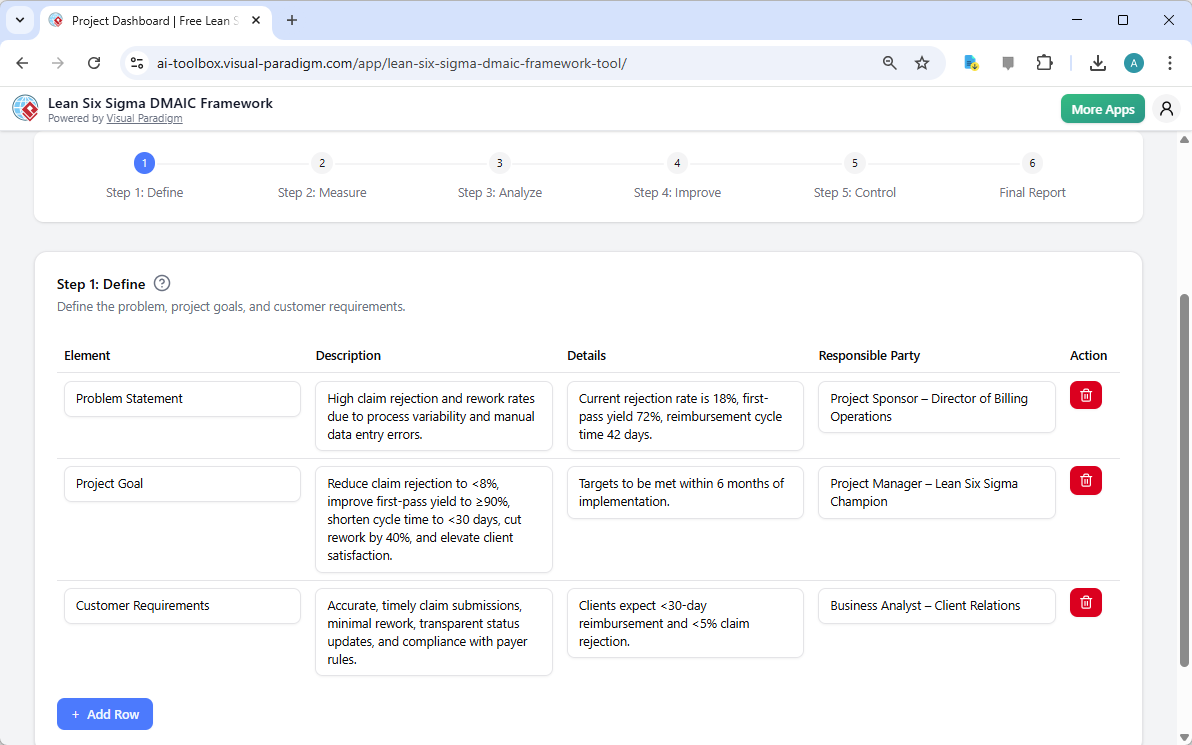Open Chrome's three-dot menu
This screenshot has width=1192, height=745.
pos(1170,62)
